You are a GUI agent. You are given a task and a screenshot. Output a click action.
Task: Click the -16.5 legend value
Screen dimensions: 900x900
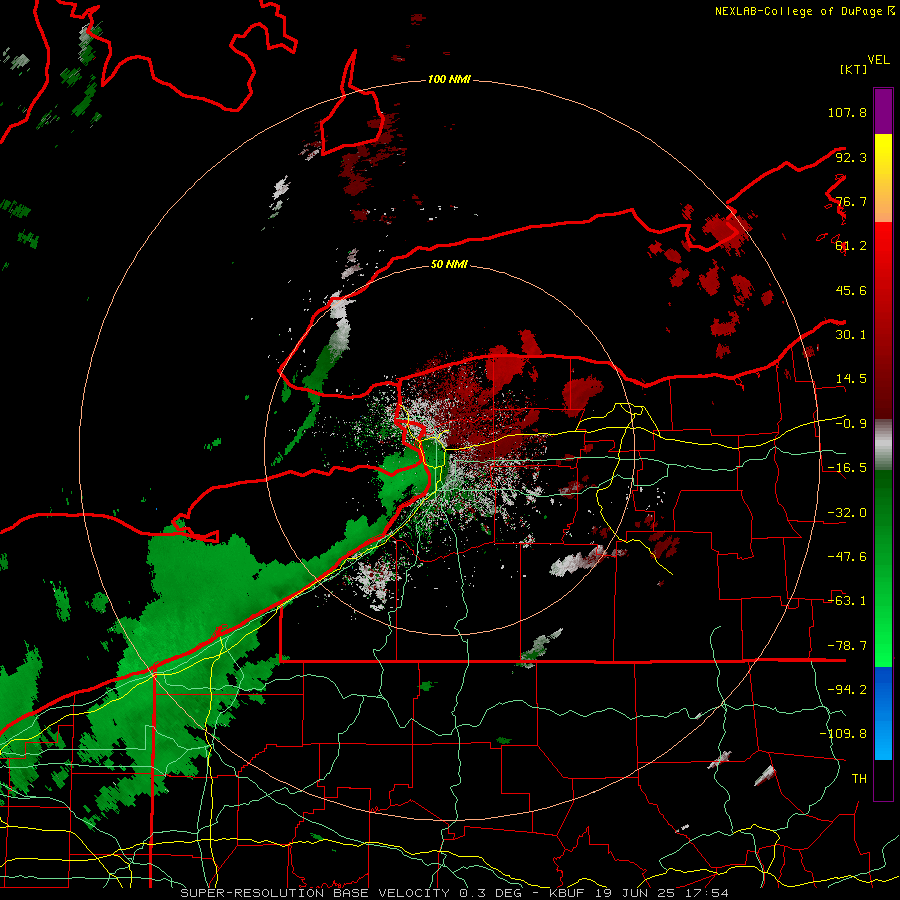[847, 468]
